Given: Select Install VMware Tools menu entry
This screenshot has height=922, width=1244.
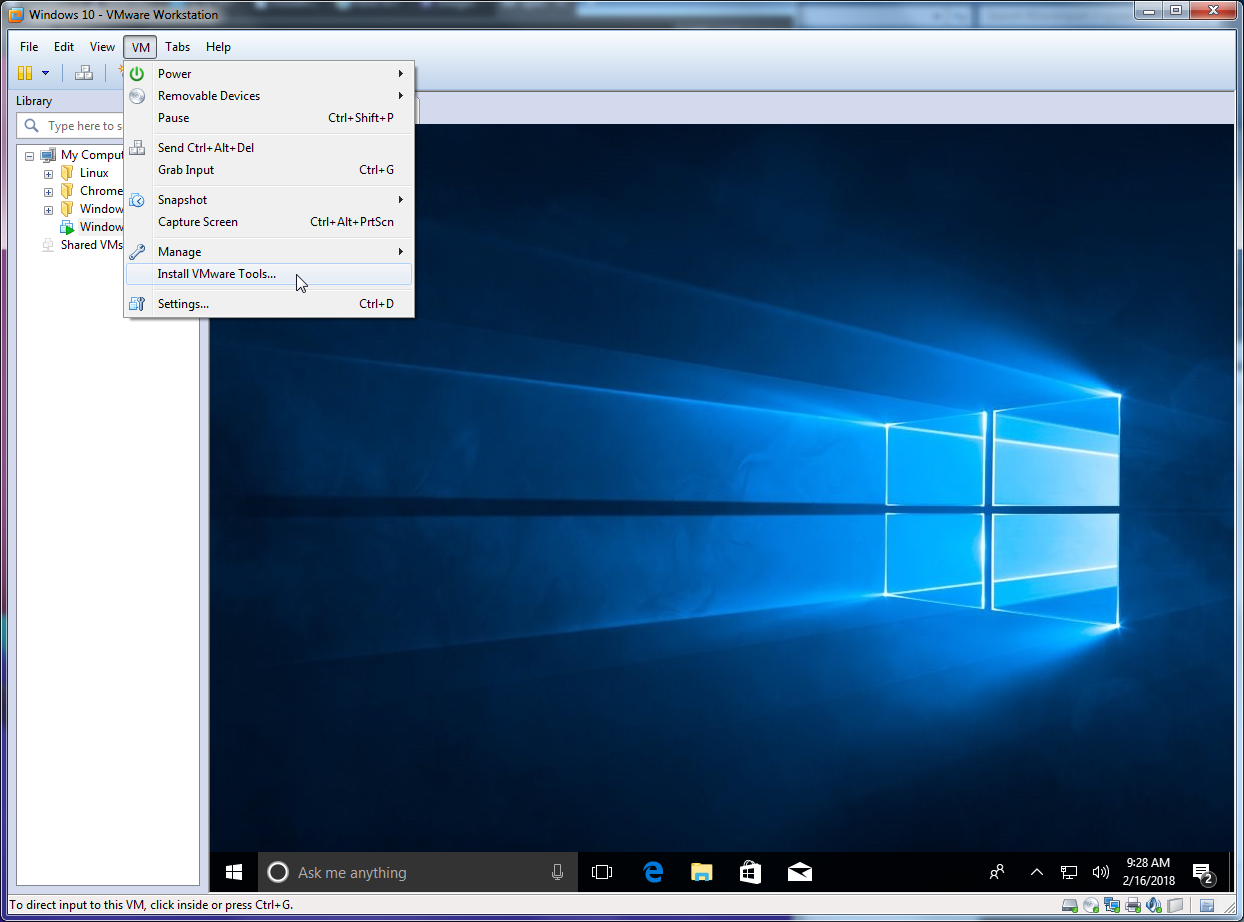Looking at the screenshot, I should [216, 274].
